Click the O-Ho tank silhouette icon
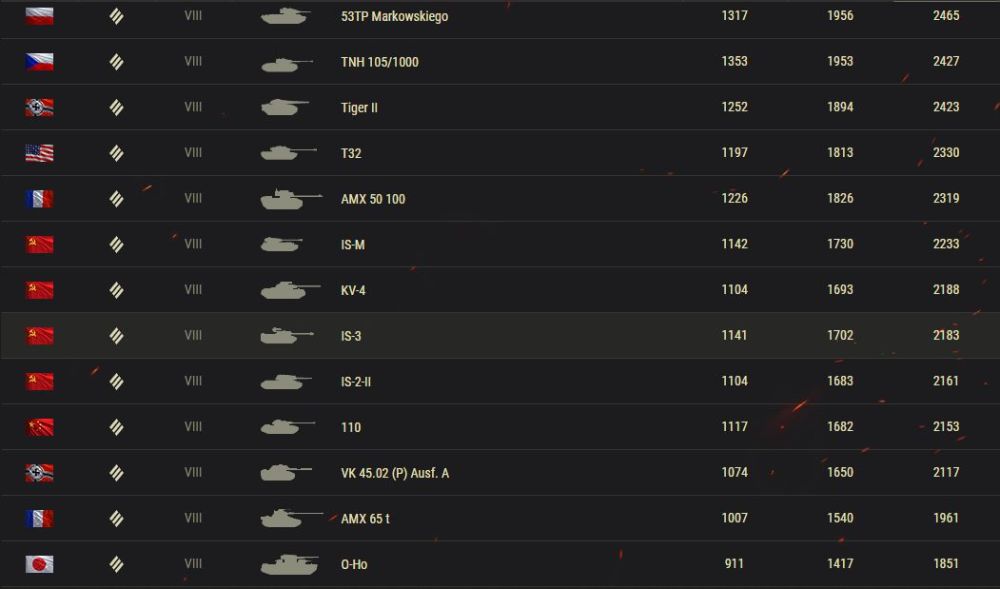Screen dimensions: 1000x589 point(290,564)
